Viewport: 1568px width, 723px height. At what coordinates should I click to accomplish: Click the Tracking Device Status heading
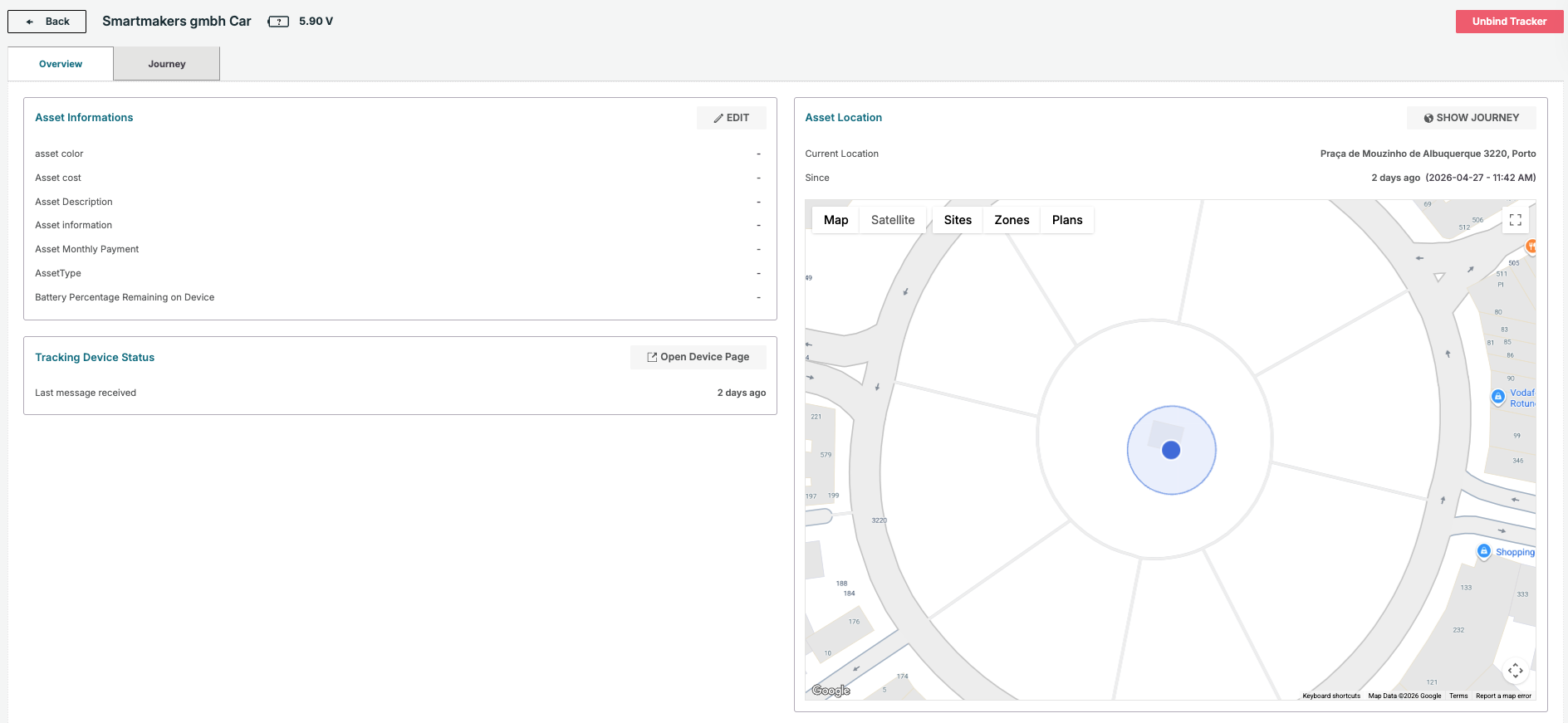95,358
